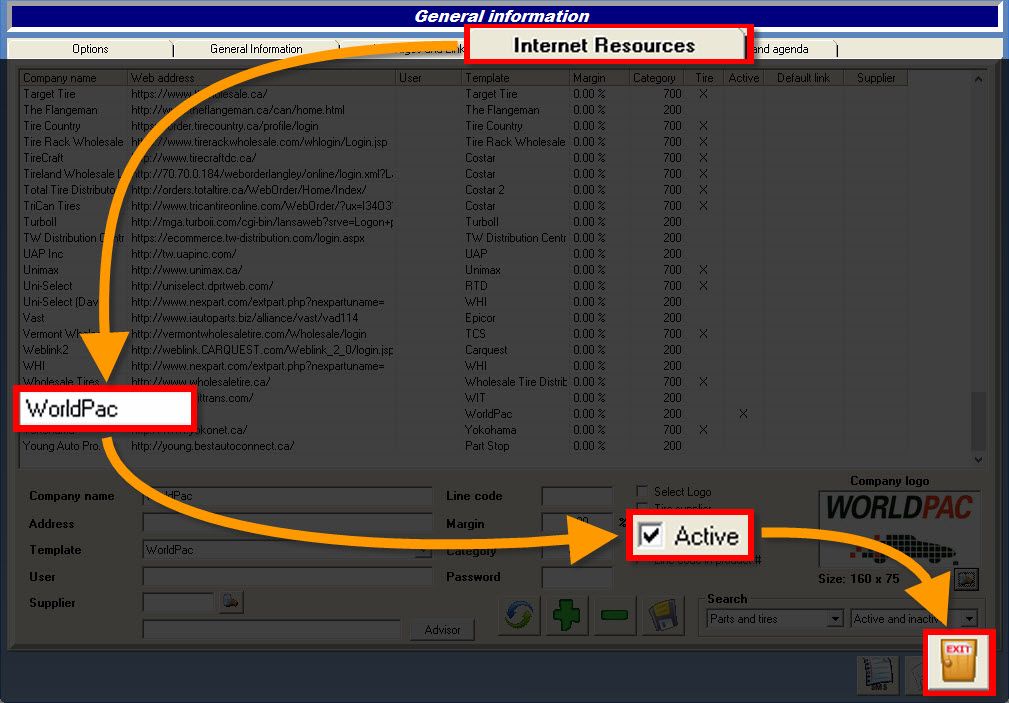This screenshot has height=703, width=1009.
Task: Click the Costar 2 template cell
Action: click(x=485, y=190)
